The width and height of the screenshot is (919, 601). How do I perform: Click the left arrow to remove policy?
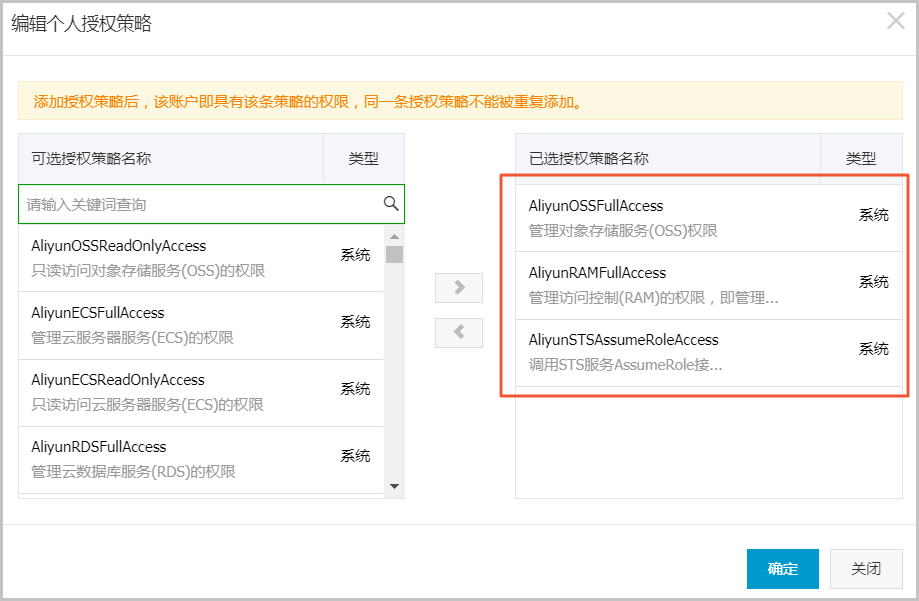459,333
